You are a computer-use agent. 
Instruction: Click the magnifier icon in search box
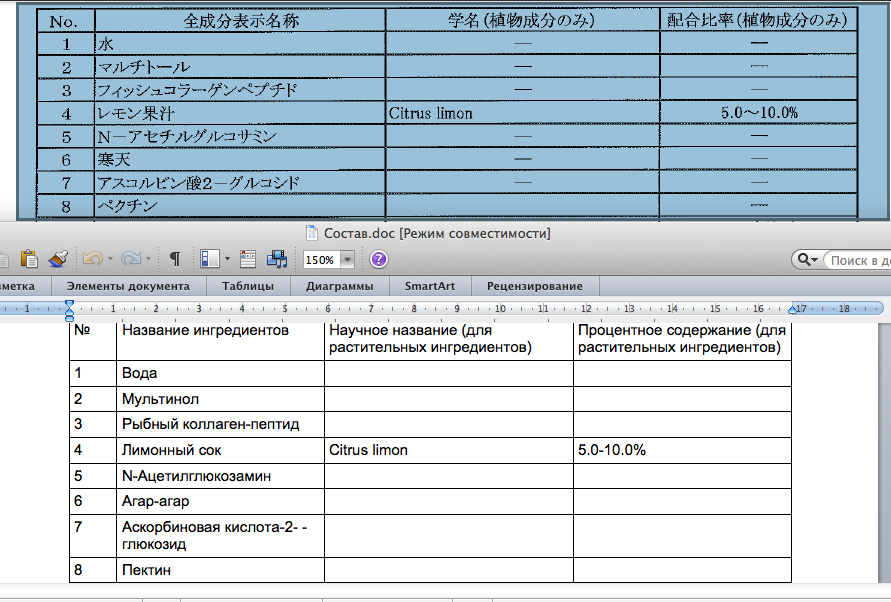point(806,260)
